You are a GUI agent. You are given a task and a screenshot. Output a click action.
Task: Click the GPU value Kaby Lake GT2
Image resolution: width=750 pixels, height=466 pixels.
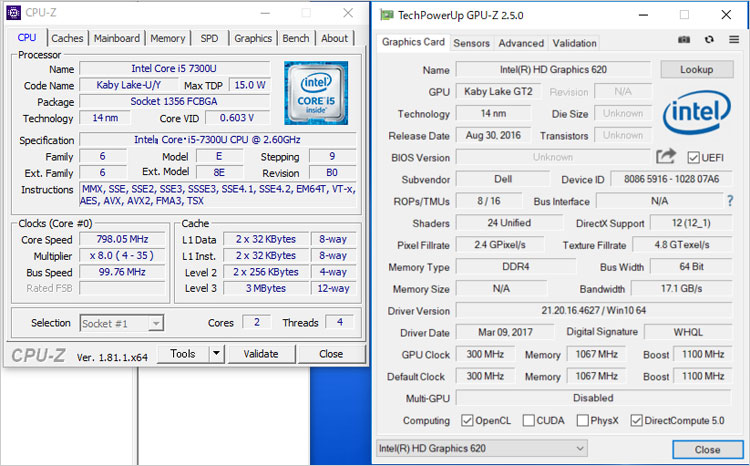pyautogui.click(x=498, y=91)
